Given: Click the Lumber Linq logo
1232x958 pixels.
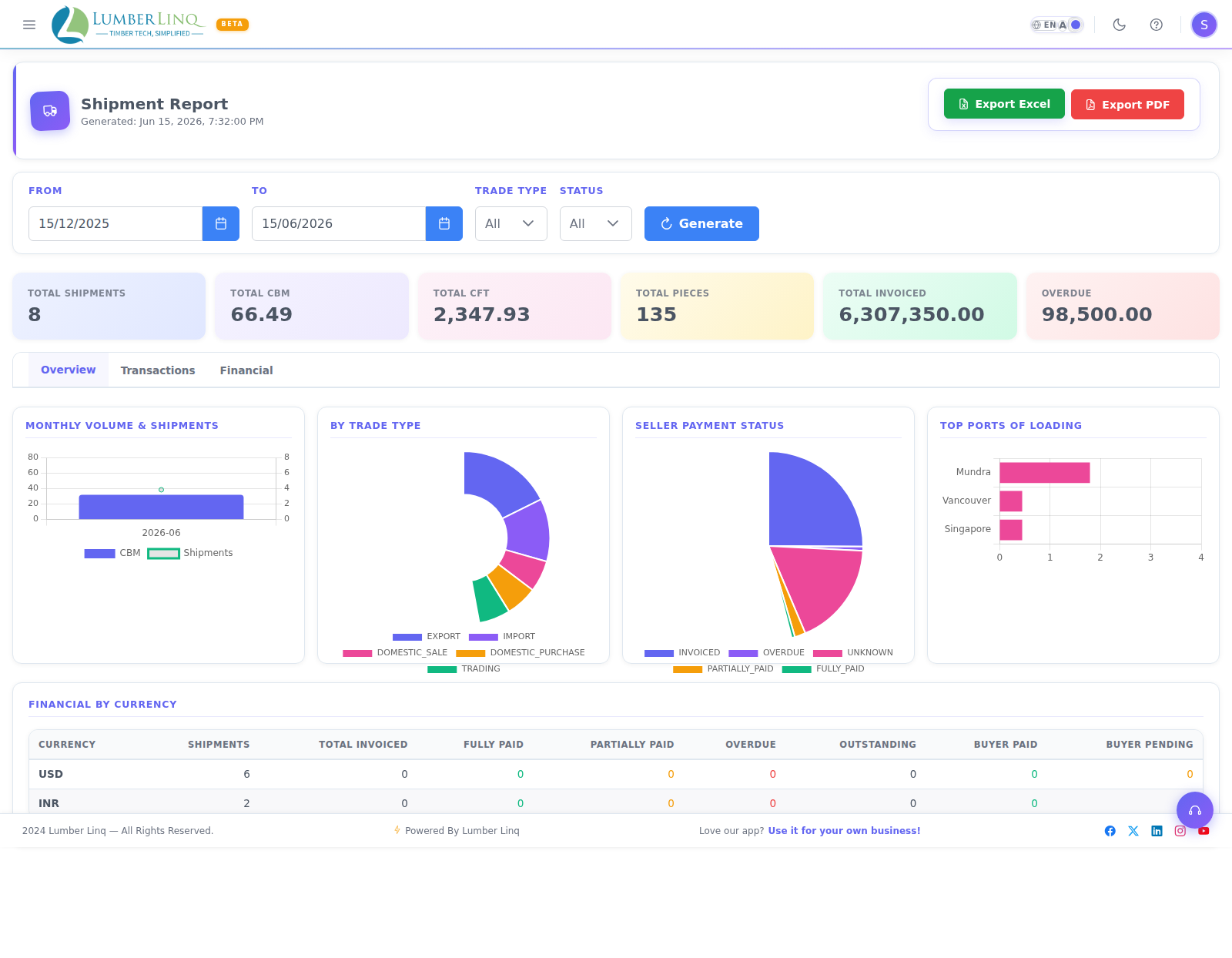Looking at the screenshot, I should pyautogui.click(x=128, y=25).
